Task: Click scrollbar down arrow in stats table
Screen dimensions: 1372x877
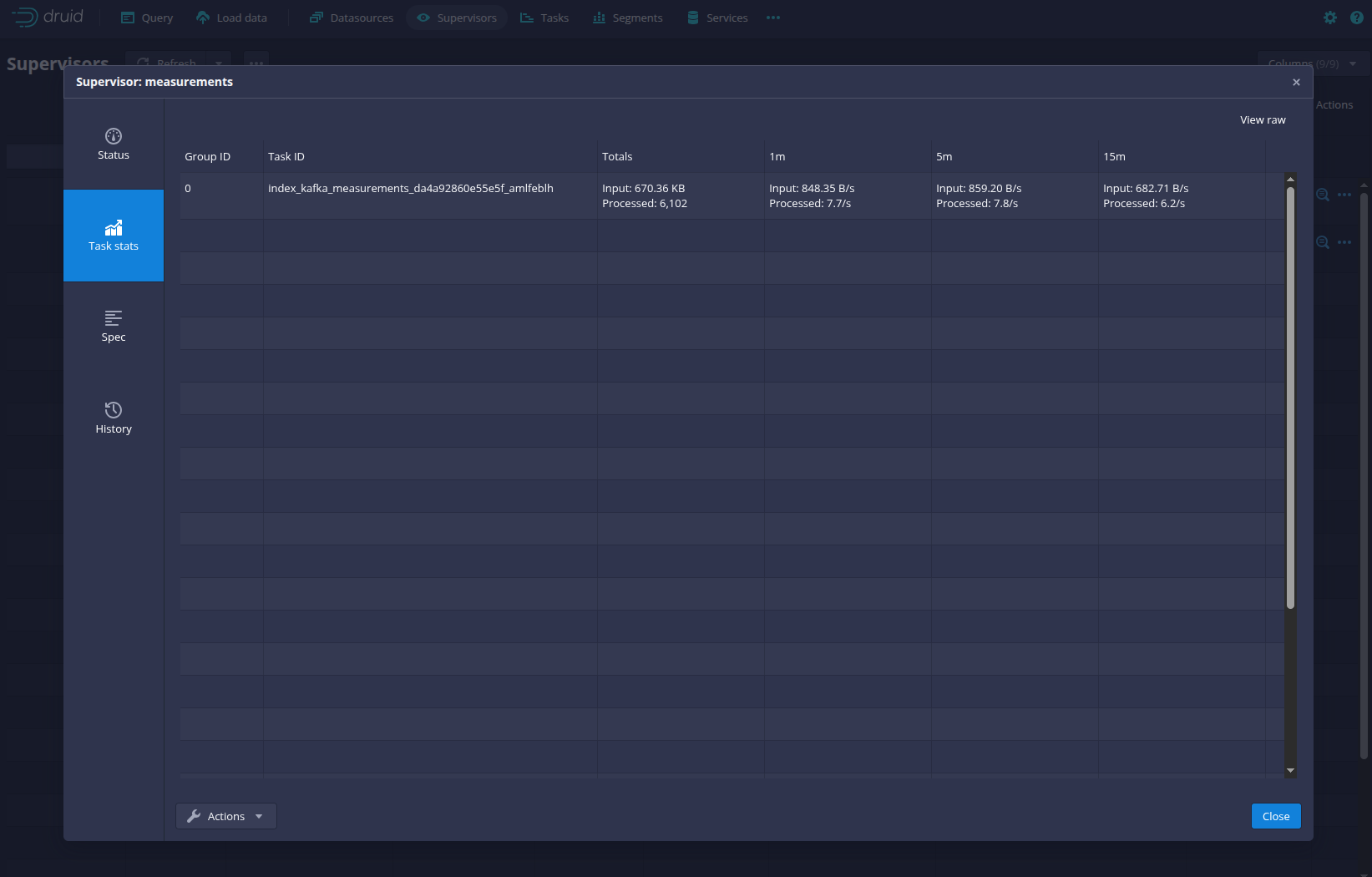Action: pos(1290,770)
